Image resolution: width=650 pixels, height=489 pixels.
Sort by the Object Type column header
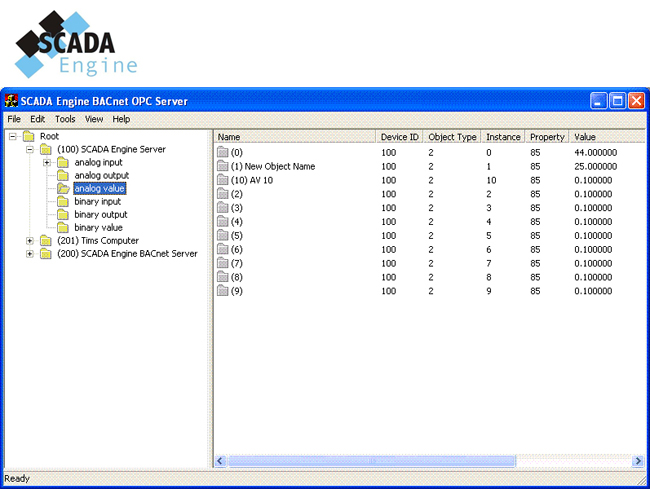pos(452,137)
